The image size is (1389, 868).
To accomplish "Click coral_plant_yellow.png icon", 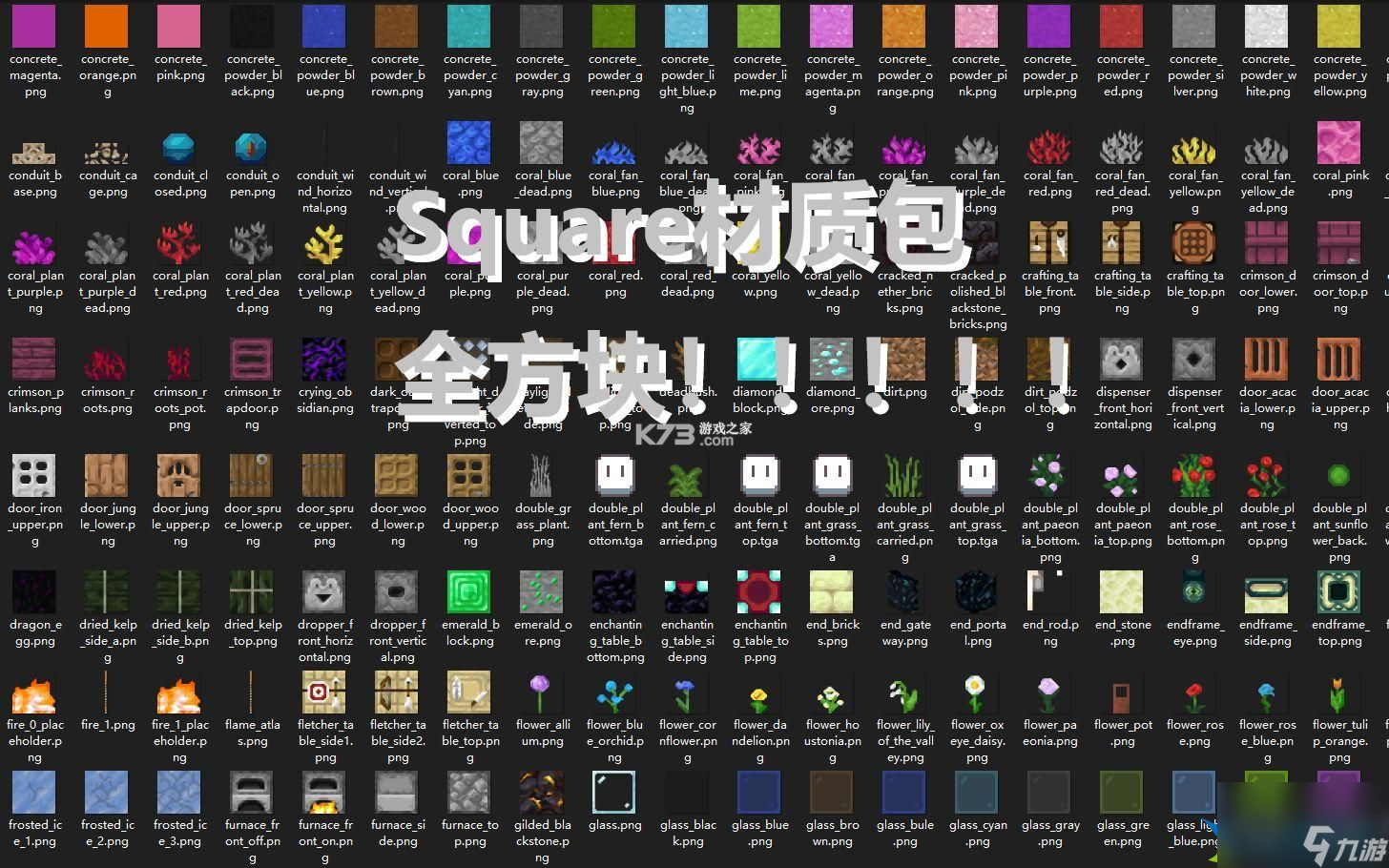I will pyautogui.click(x=324, y=242).
